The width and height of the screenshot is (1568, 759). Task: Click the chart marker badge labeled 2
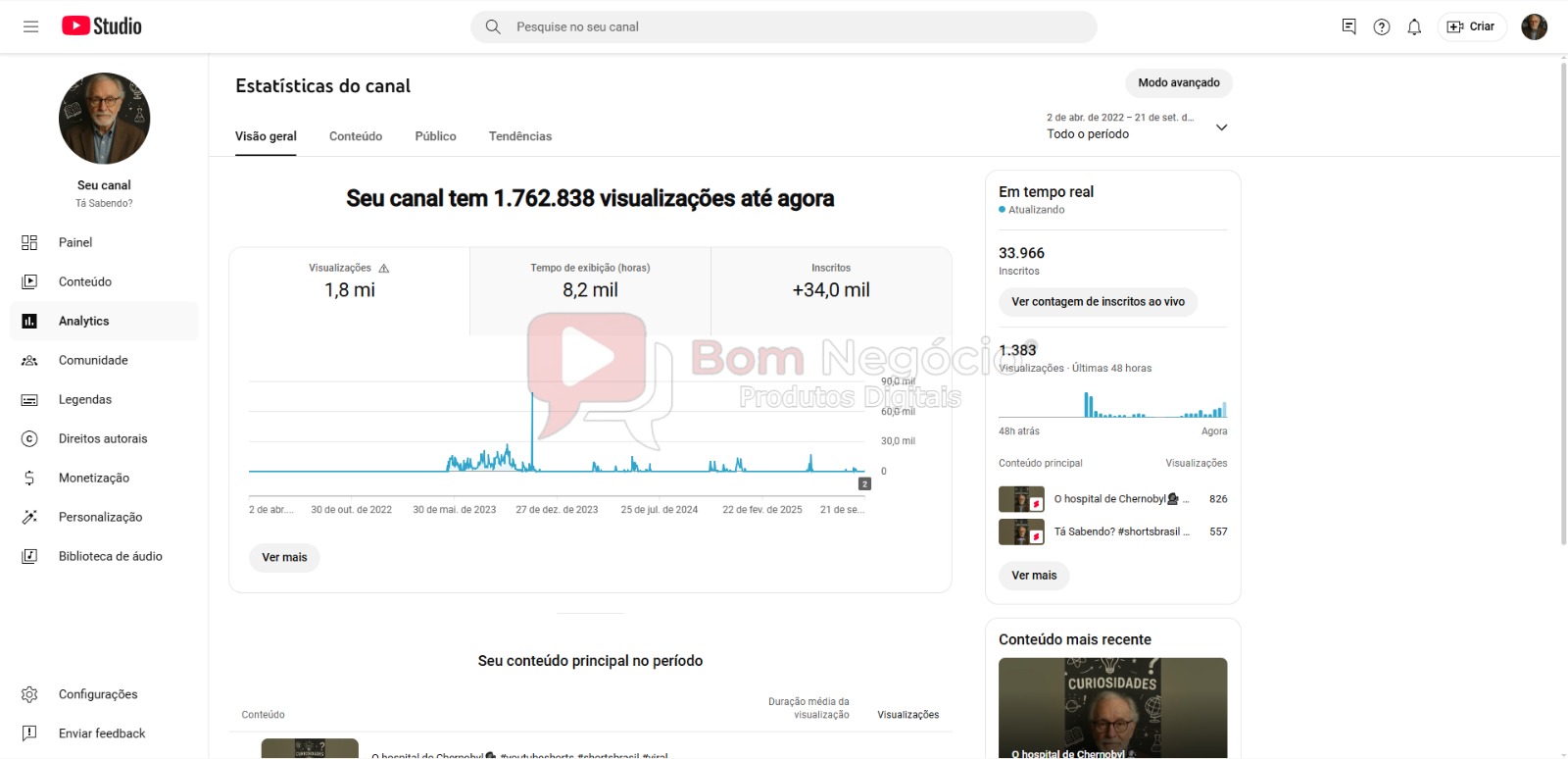coord(864,483)
